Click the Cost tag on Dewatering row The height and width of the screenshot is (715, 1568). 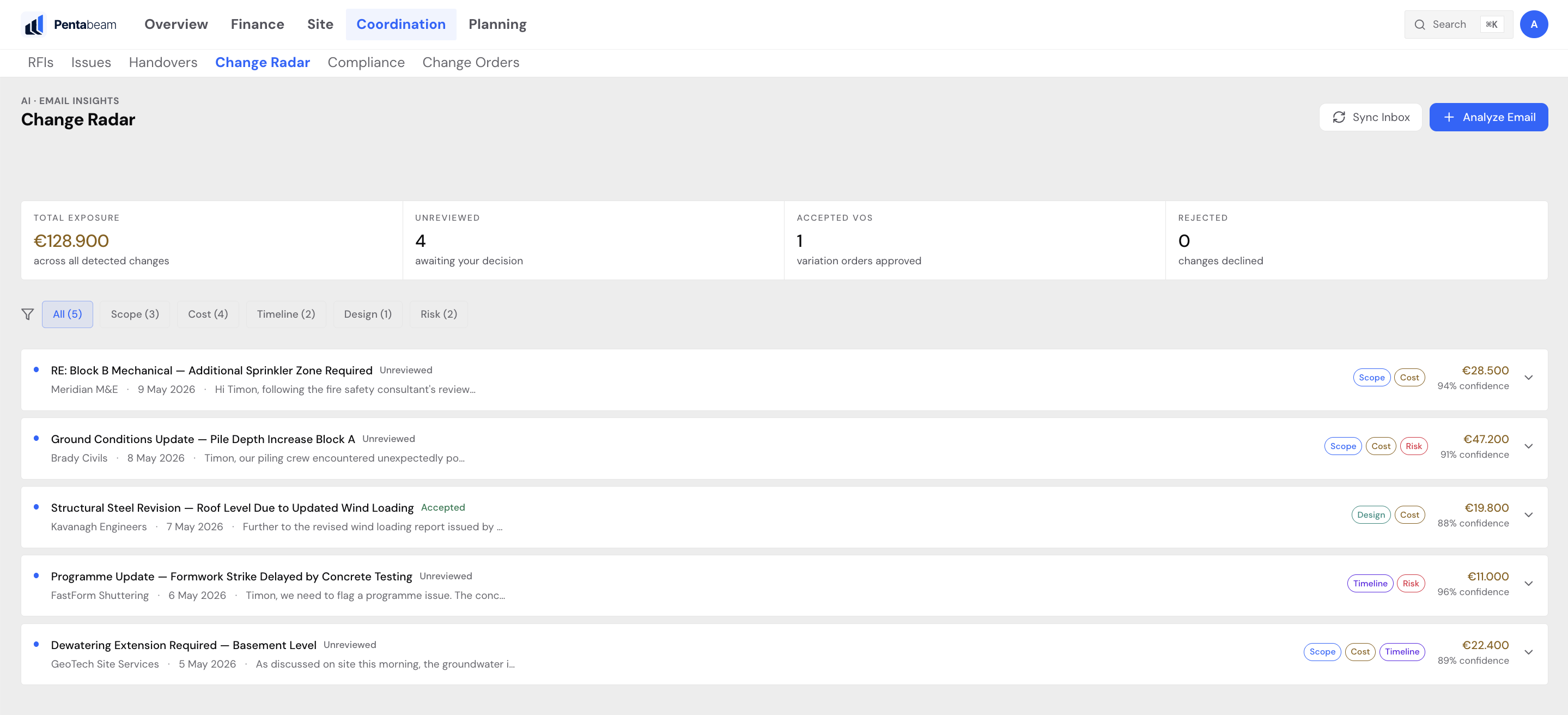pos(1360,652)
